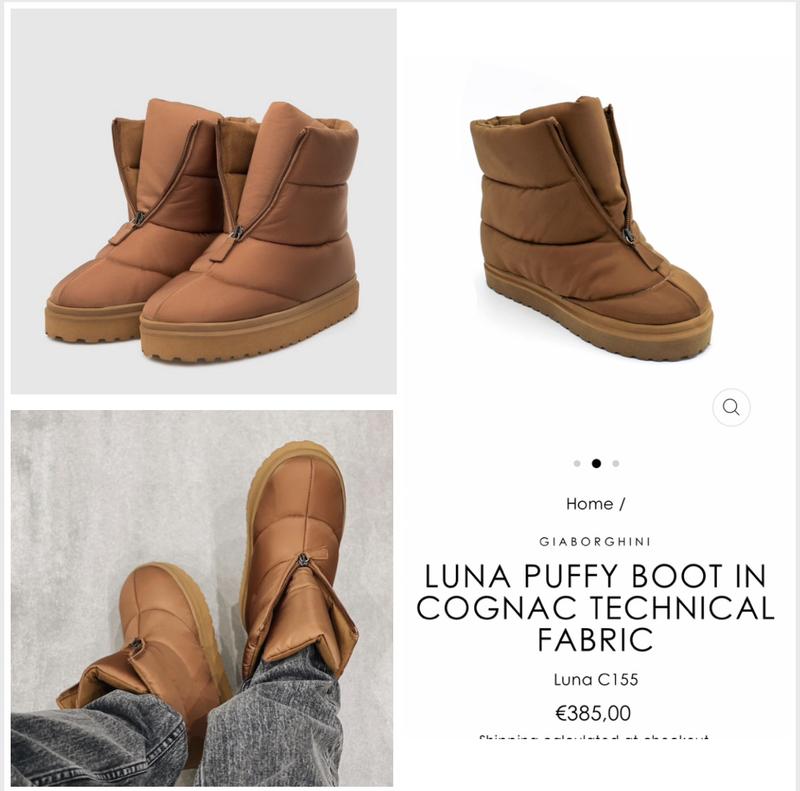Screen dimensions: 800x791
Task: Click the zipper pull on single boot image
Action: tap(628, 236)
